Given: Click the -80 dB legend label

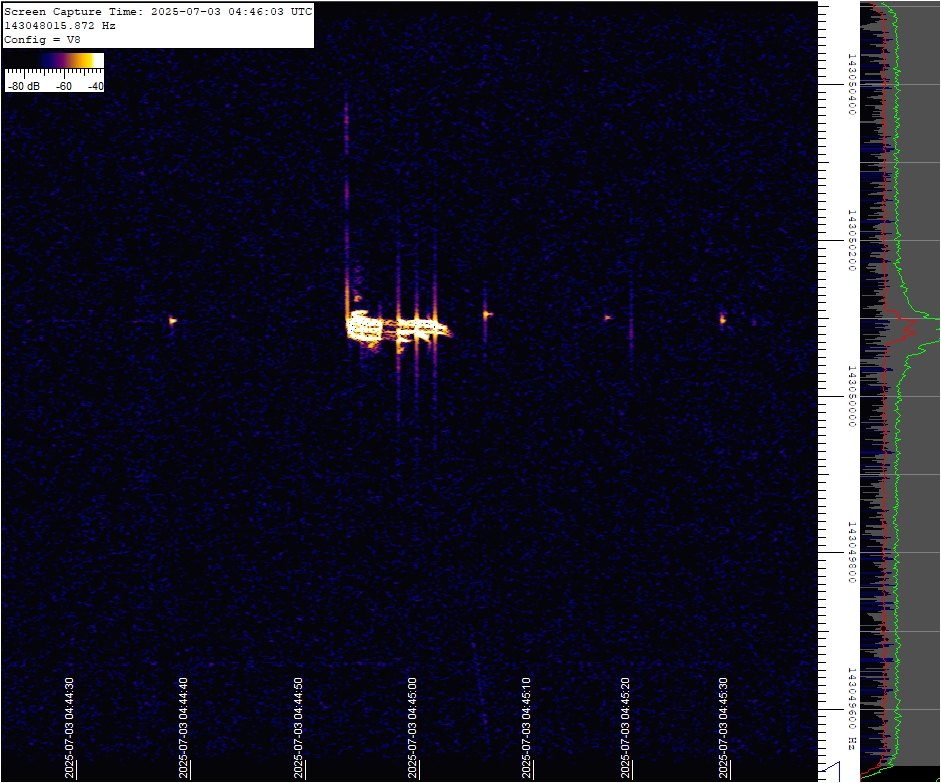Looking at the screenshot, I should click(24, 86).
